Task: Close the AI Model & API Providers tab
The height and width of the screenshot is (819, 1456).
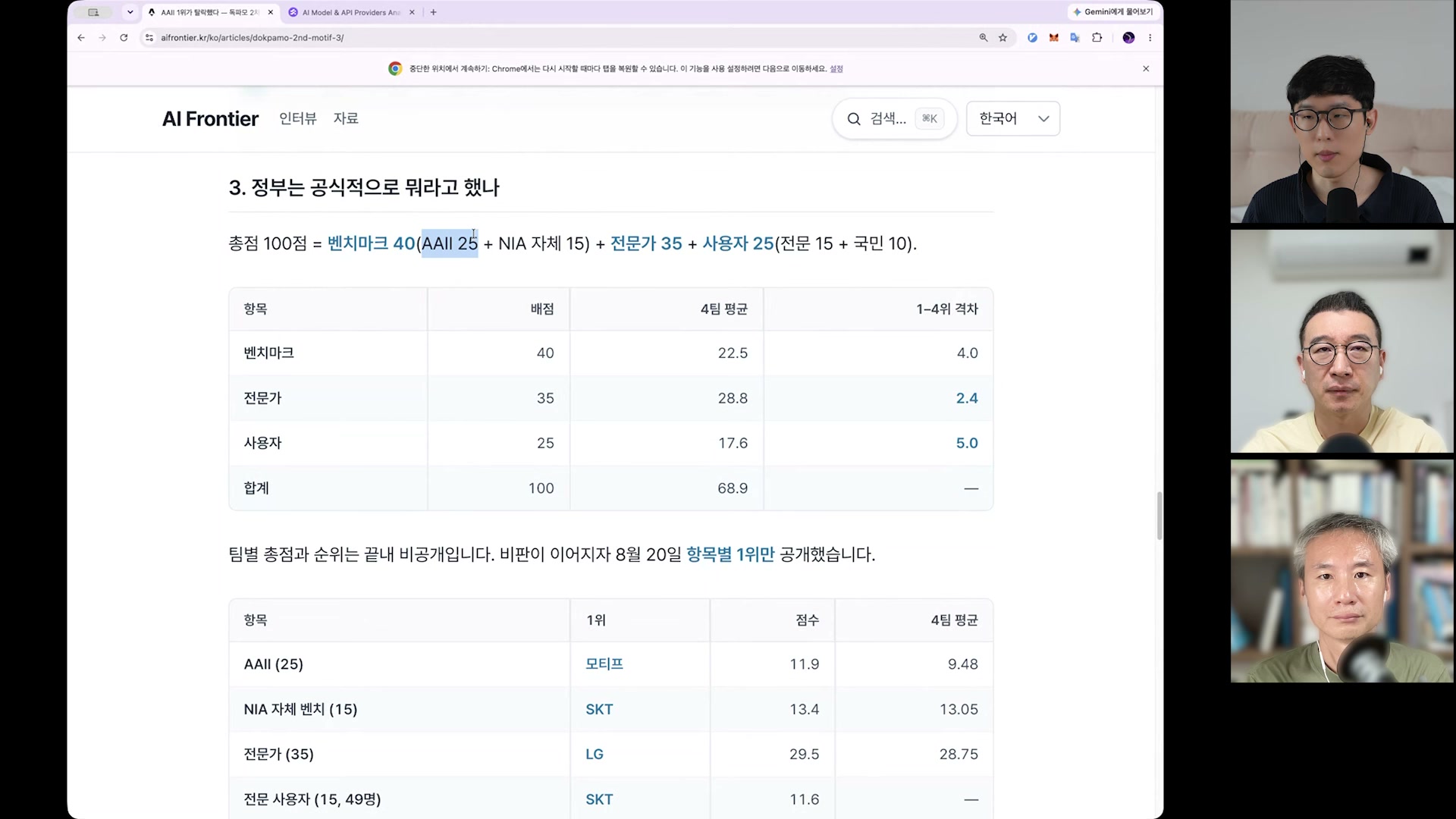Action: coord(413,12)
